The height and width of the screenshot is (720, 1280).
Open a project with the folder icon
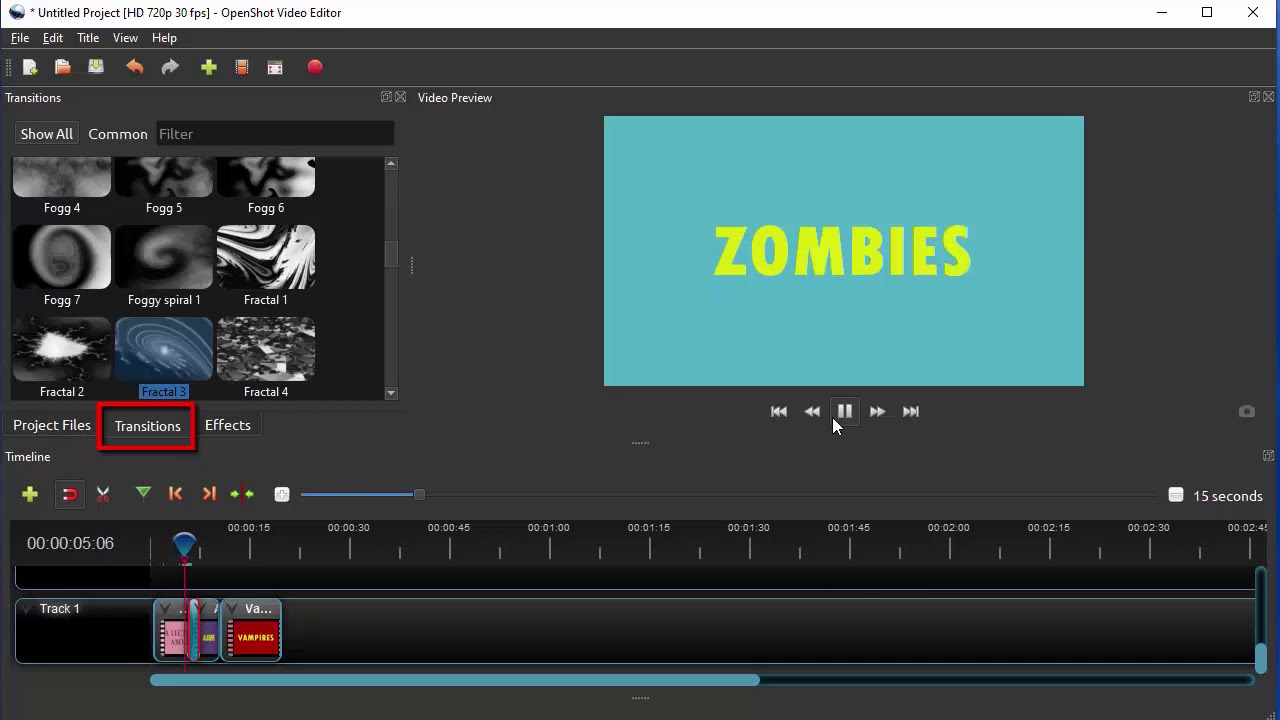[x=63, y=67]
